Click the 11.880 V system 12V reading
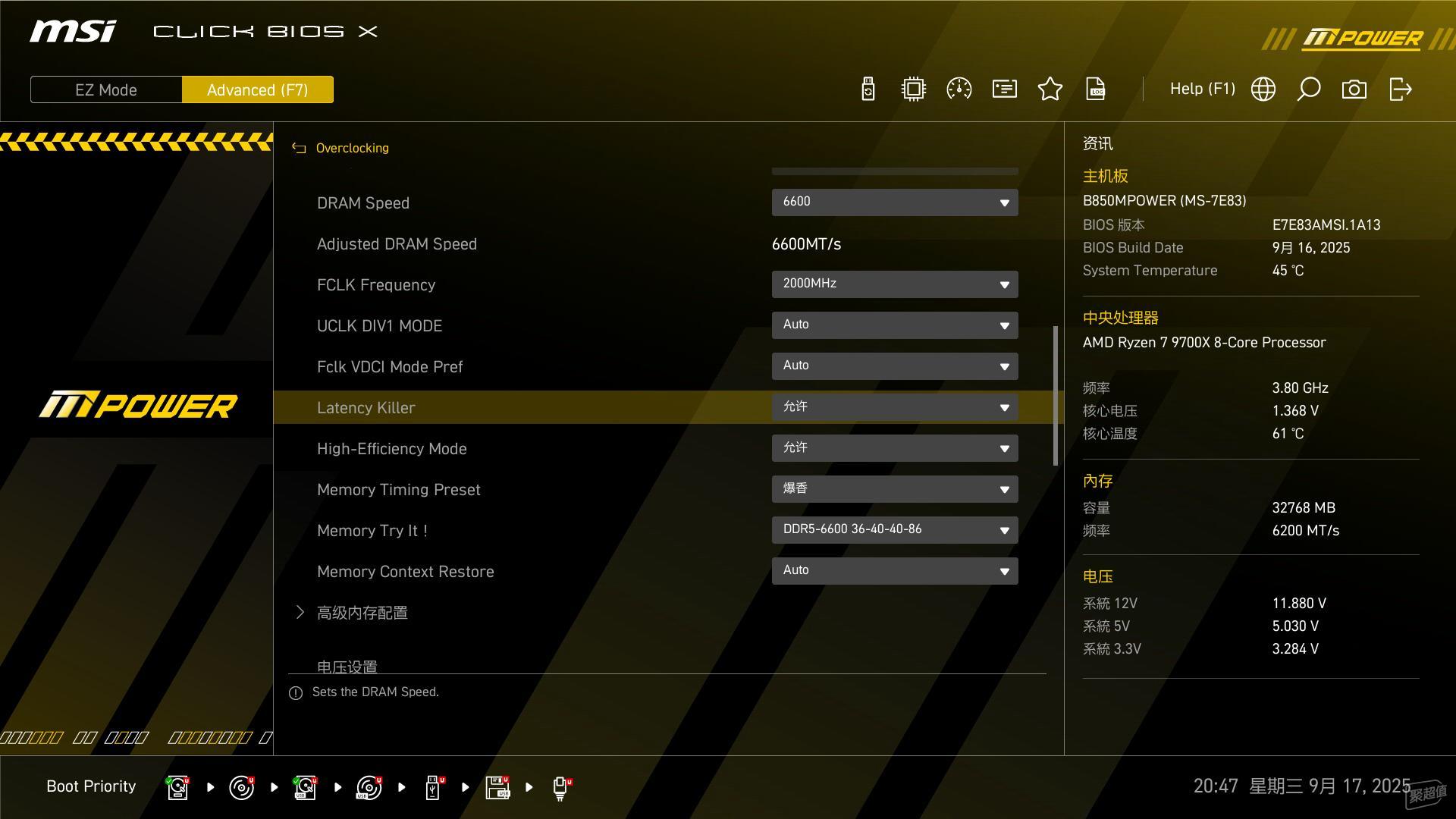 pyautogui.click(x=1299, y=604)
